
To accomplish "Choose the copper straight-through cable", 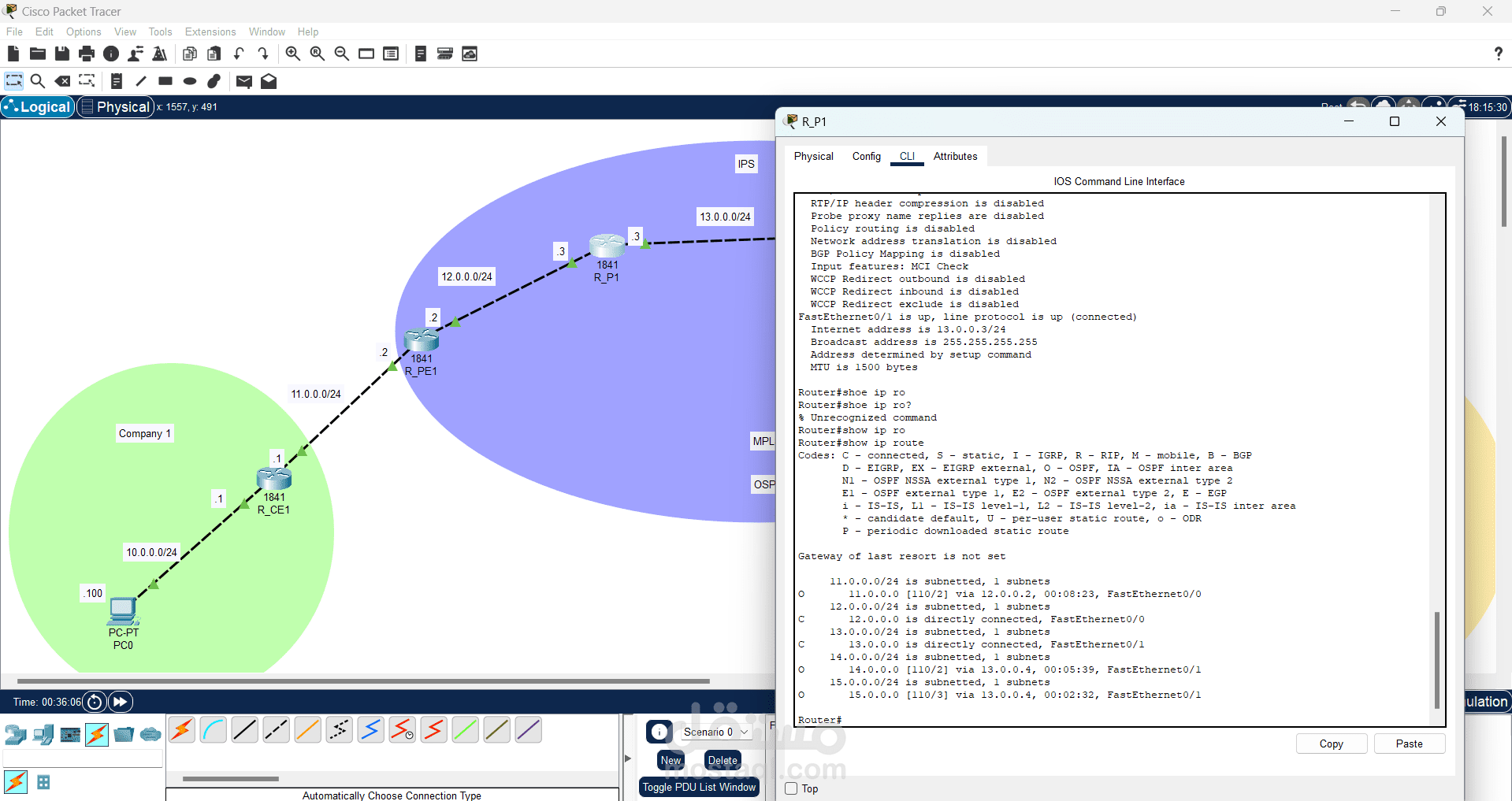I will [245, 730].
